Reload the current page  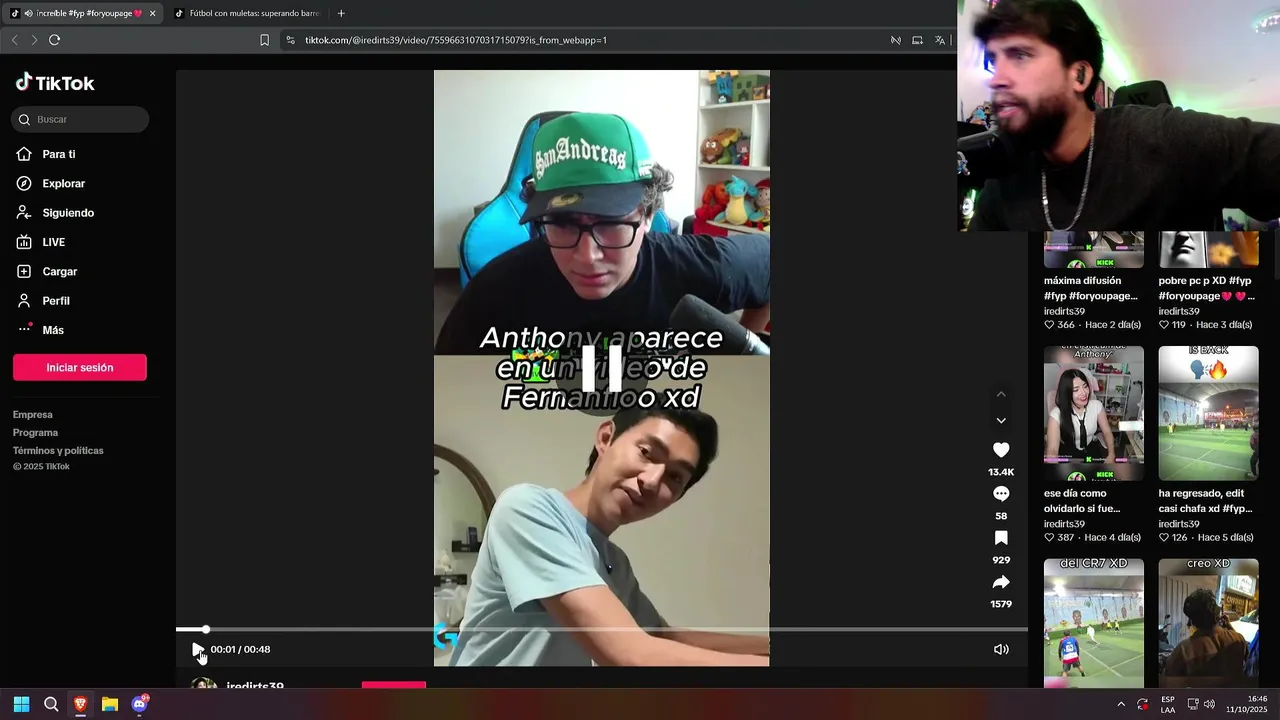tap(54, 40)
